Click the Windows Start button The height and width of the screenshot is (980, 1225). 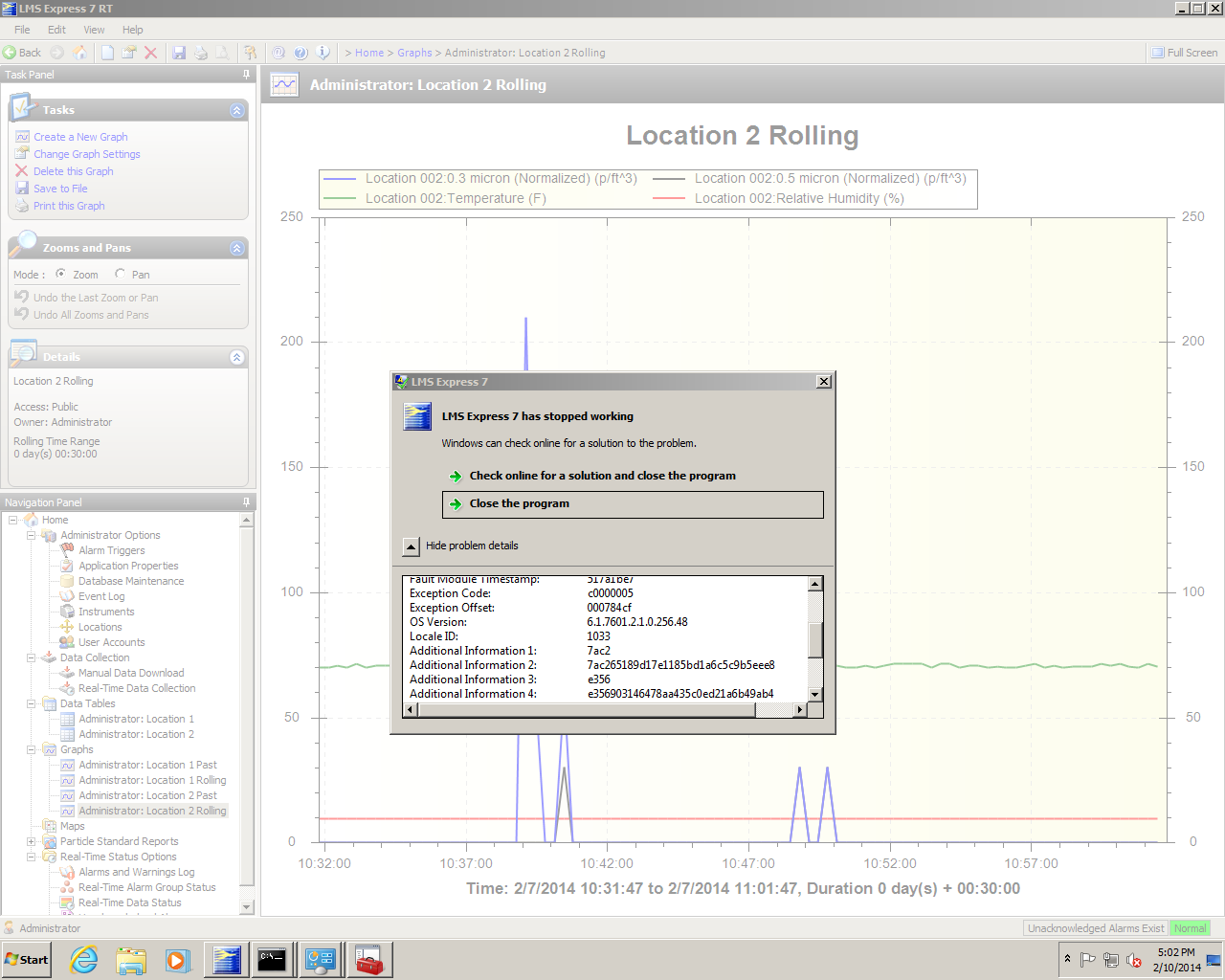tap(27, 960)
